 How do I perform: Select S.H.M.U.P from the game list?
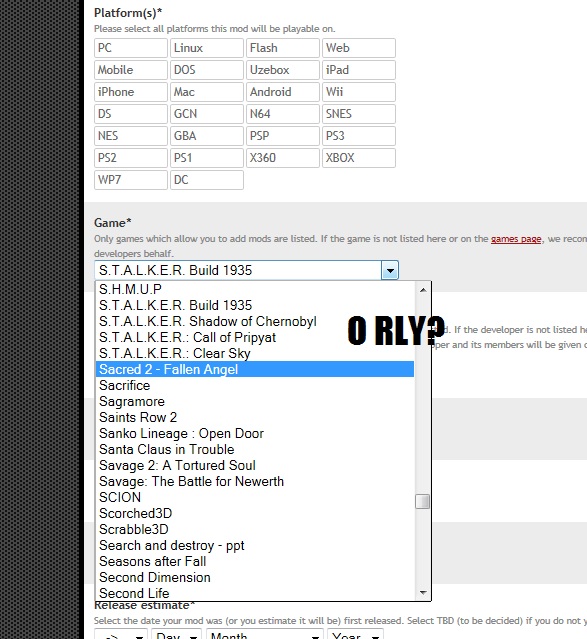coord(255,289)
